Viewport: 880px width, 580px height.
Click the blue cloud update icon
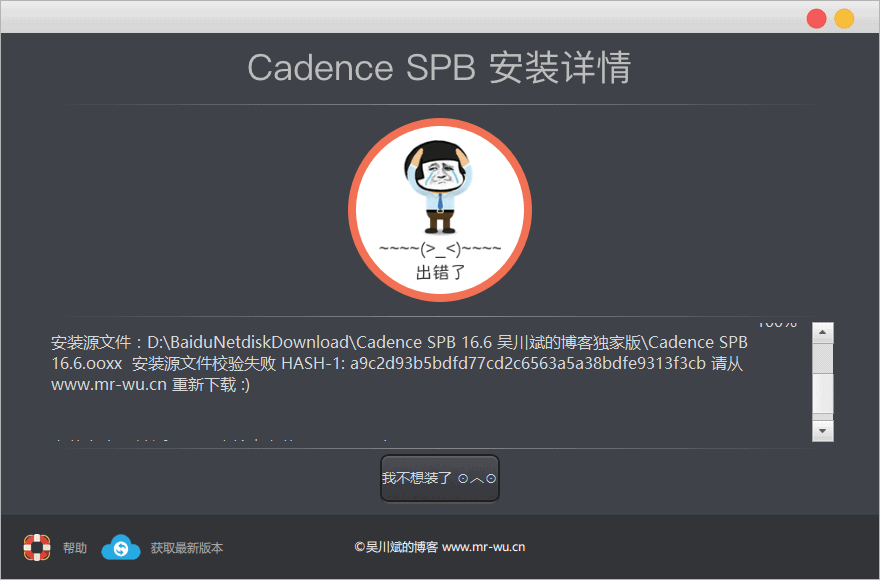click(121, 547)
